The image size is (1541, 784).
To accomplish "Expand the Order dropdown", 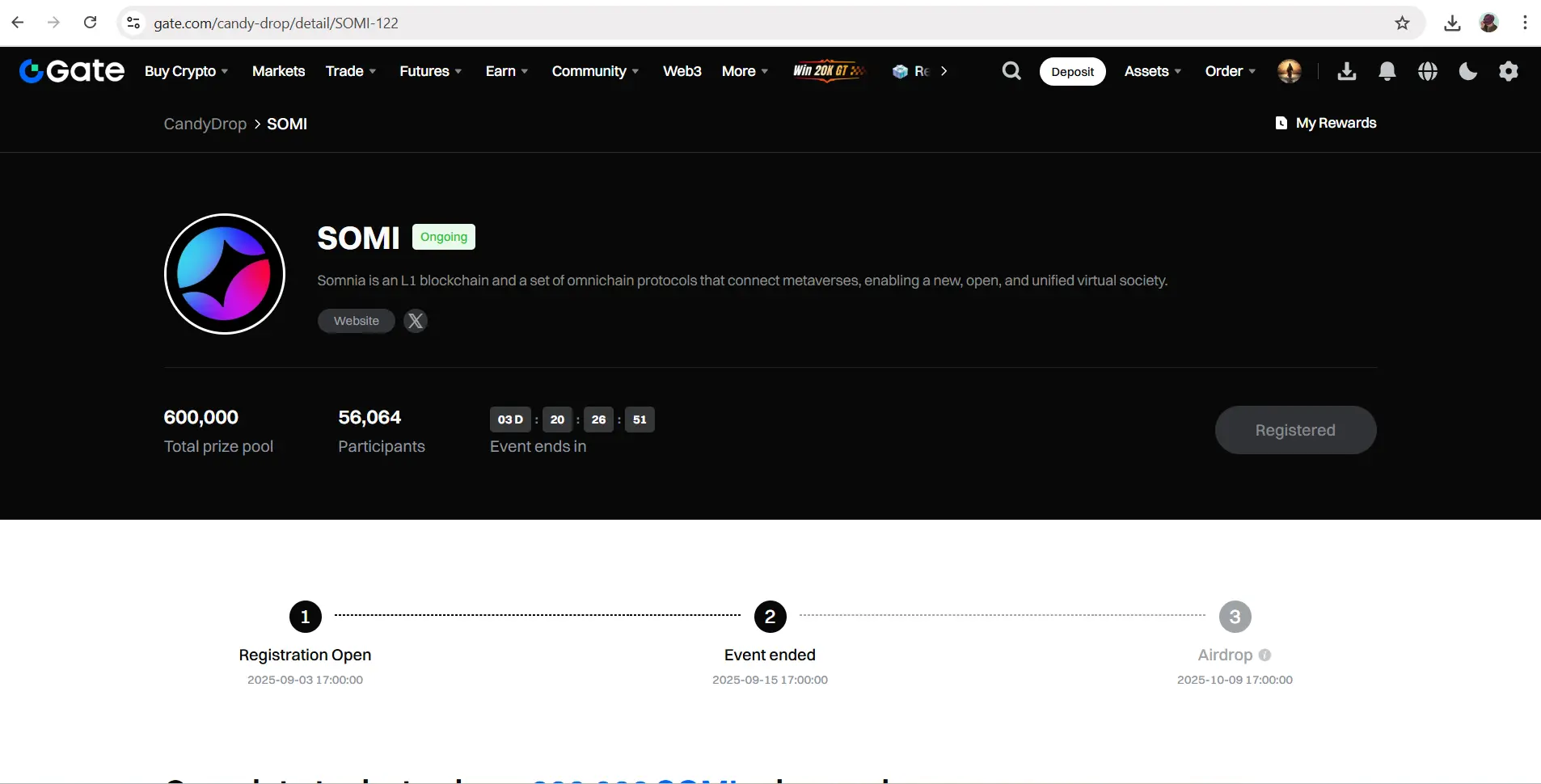I will pos(1231,71).
